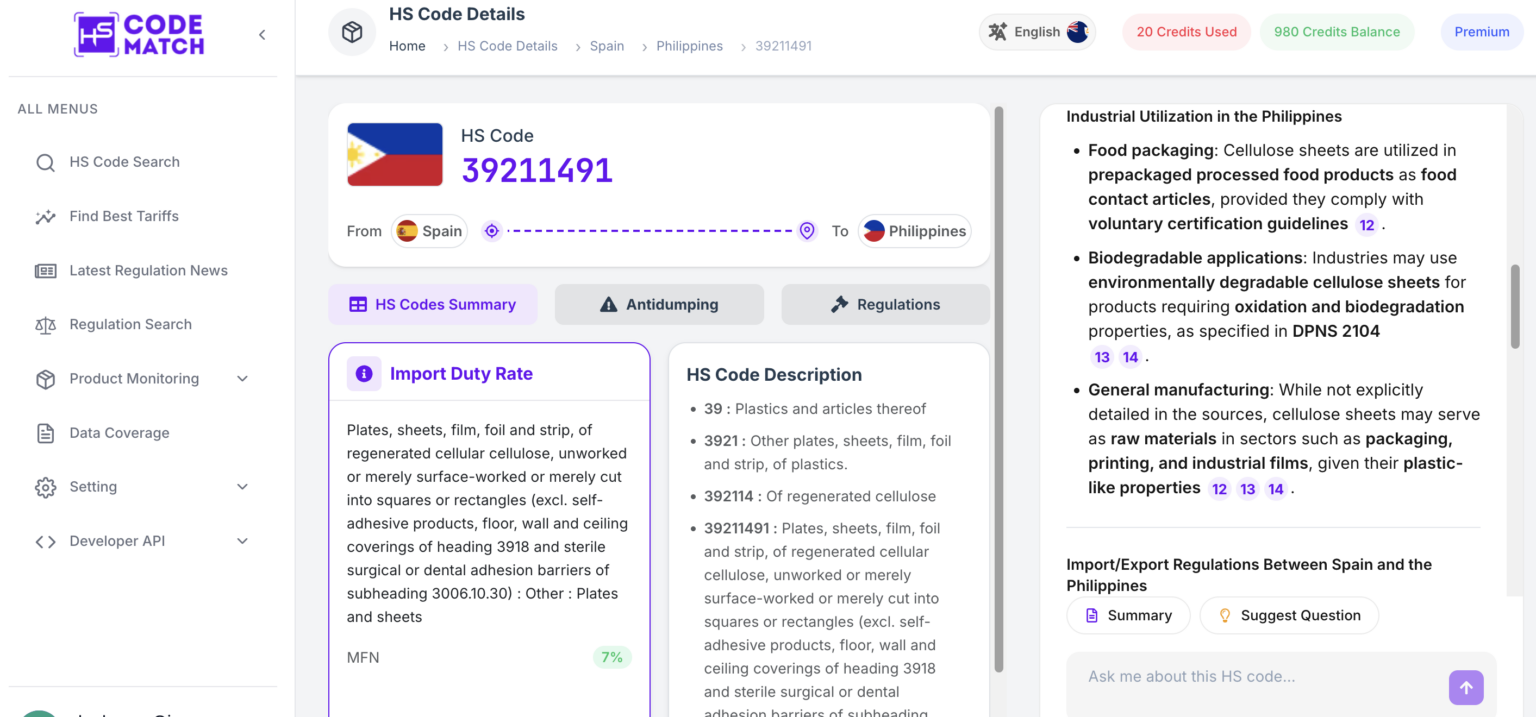
Task: Open citation 12 after voluntary certification guidelines
Action: click(1366, 225)
